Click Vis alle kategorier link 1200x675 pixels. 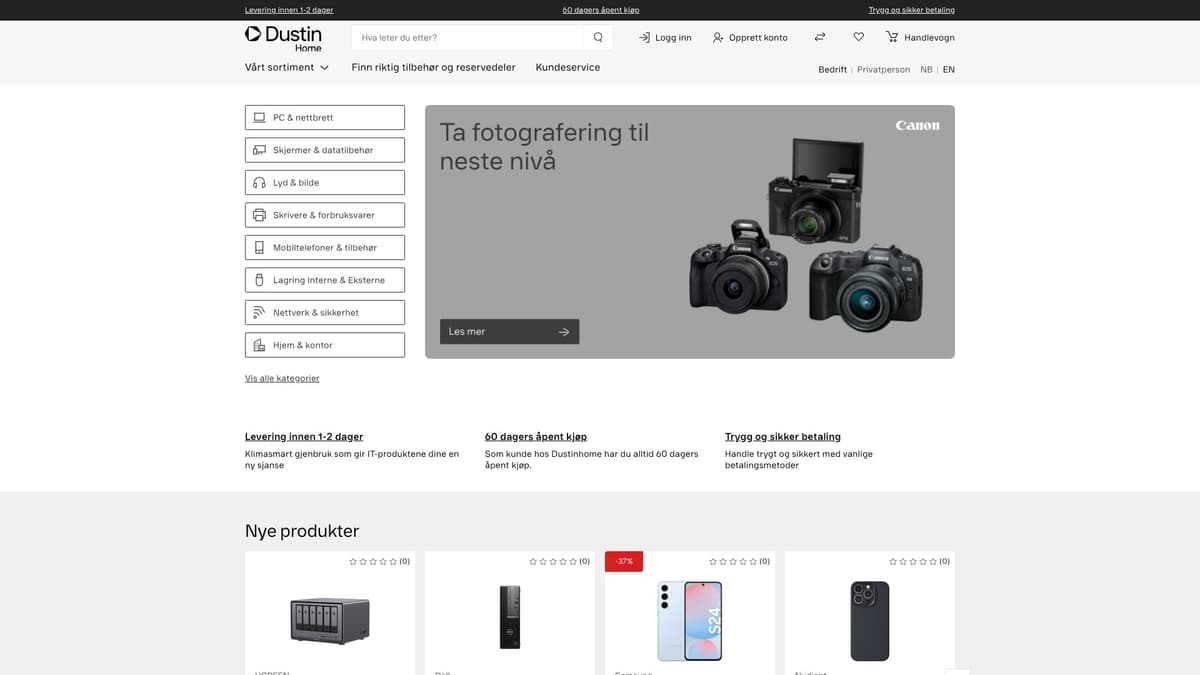pyautogui.click(x=282, y=379)
